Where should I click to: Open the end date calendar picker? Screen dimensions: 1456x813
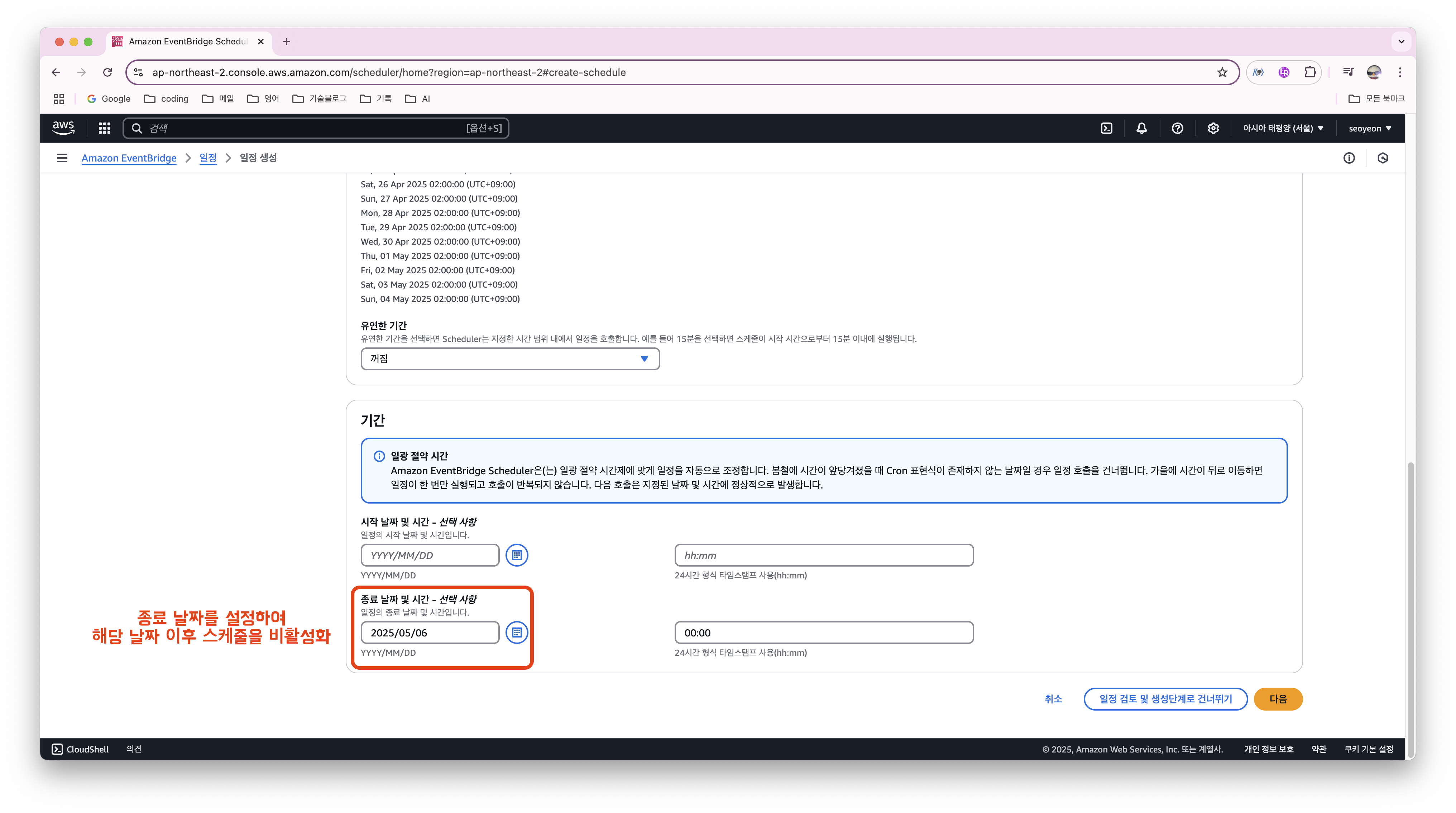(x=516, y=633)
